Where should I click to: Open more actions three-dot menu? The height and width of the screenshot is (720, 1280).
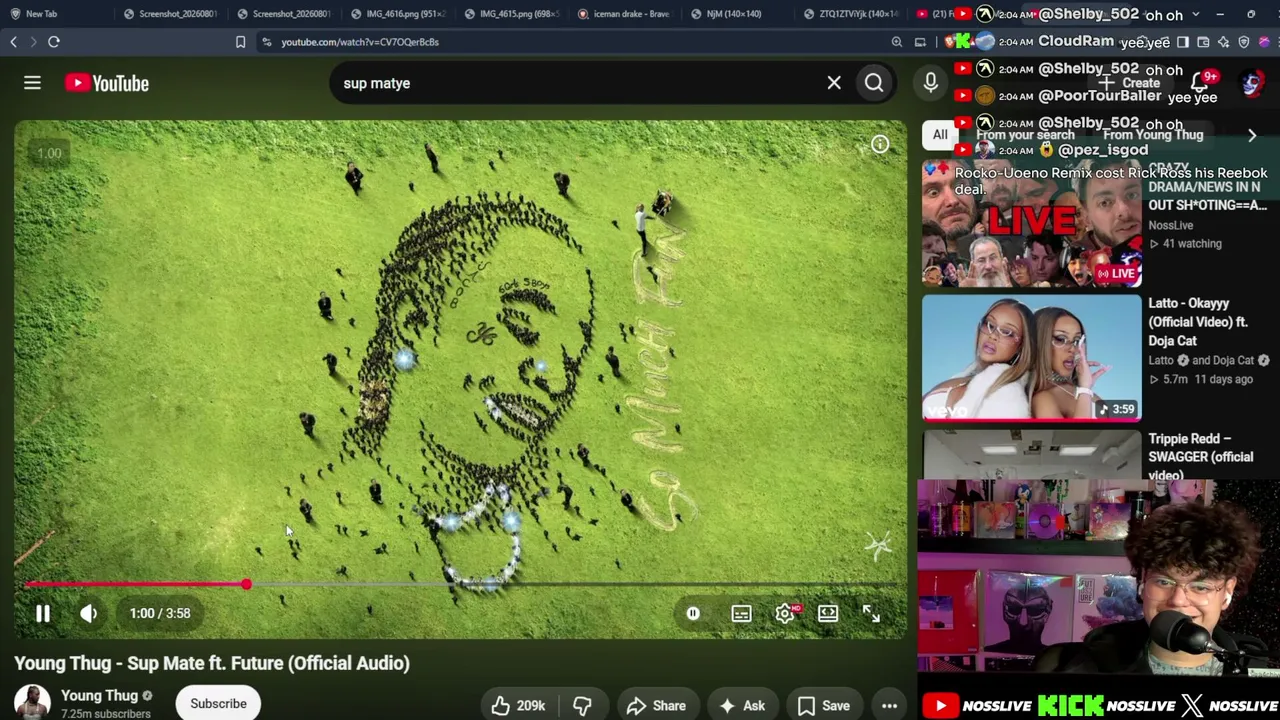point(889,705)
